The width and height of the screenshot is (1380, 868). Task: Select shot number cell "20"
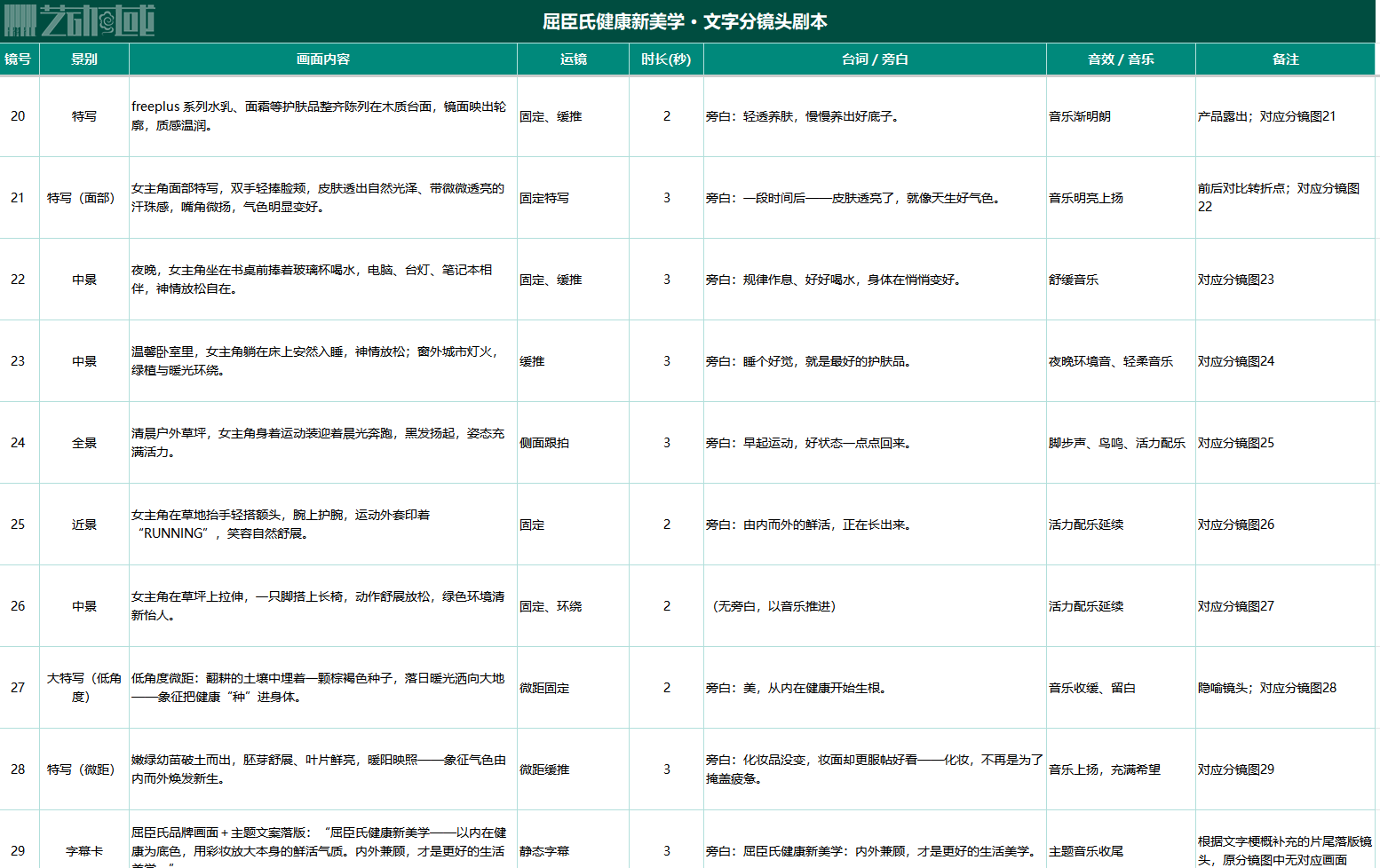[19, 116]
